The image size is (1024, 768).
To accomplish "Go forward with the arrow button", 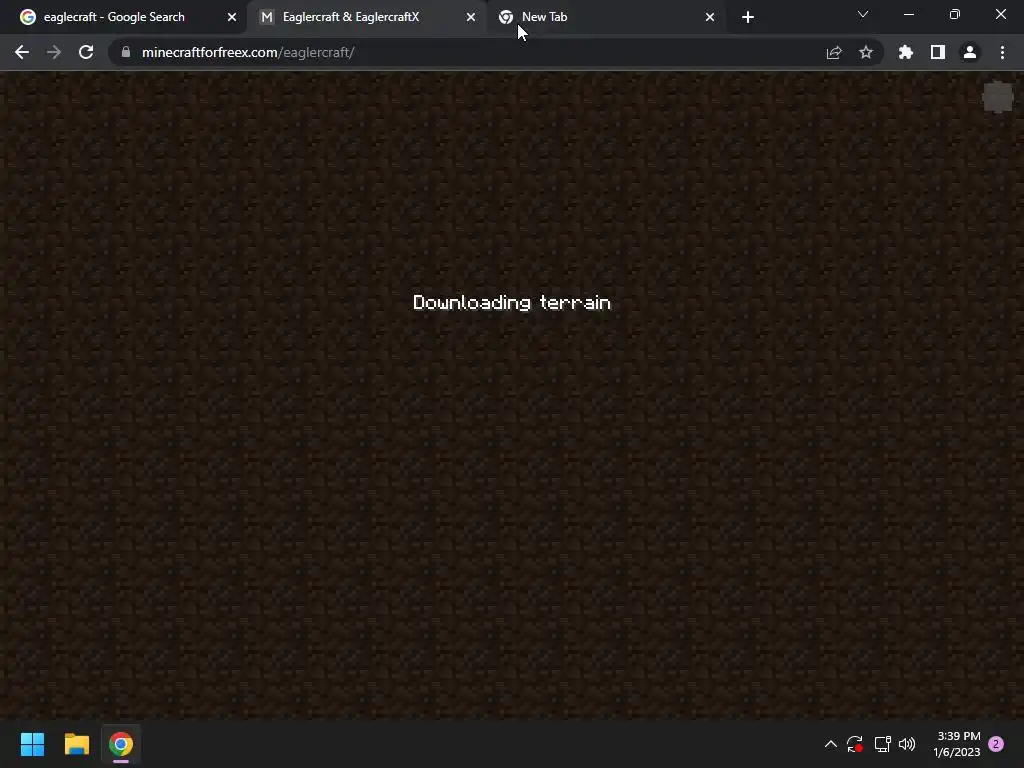I will 54,52.
